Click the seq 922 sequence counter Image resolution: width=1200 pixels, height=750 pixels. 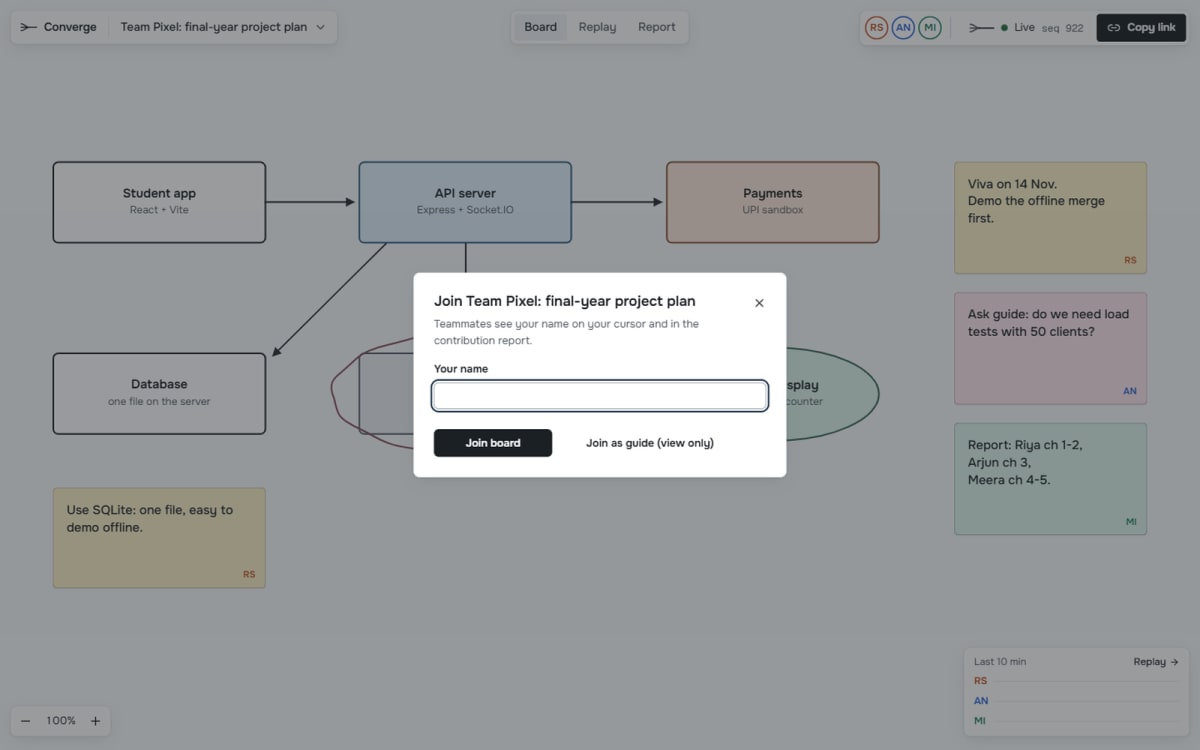coord(1062,28)
